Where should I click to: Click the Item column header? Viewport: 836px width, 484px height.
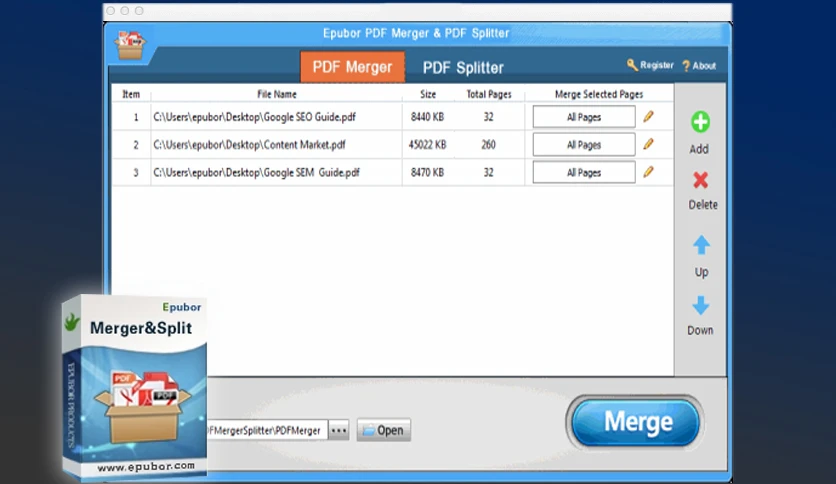pyautogui.click(x=131, y=94)
